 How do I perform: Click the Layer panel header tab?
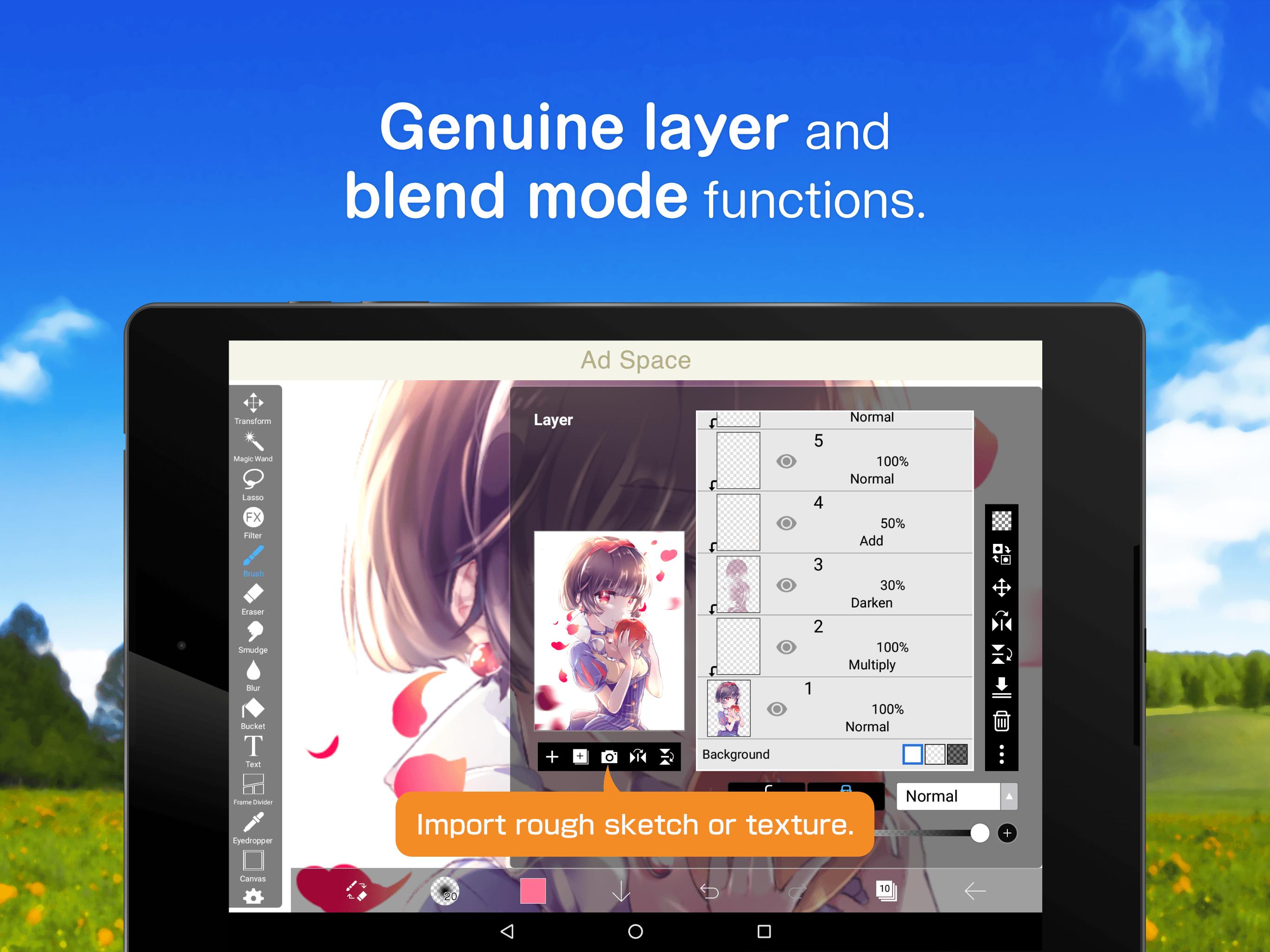pyautogui.click(x=555, y=419)
